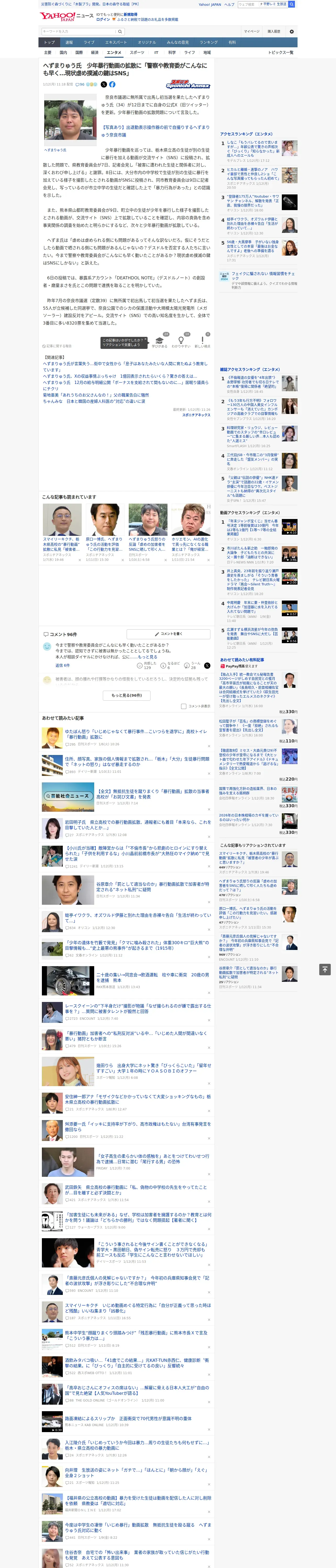Dismiss the ホリエモン recommended article card
Image resolution: width=336 pixels, height=1568 pixels.
(208, 560)
